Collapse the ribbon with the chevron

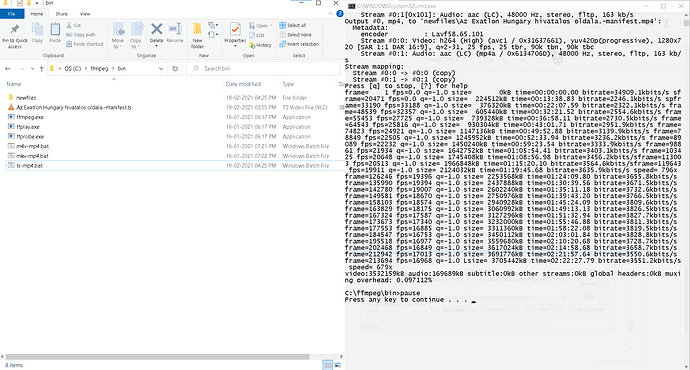point(330,14)
